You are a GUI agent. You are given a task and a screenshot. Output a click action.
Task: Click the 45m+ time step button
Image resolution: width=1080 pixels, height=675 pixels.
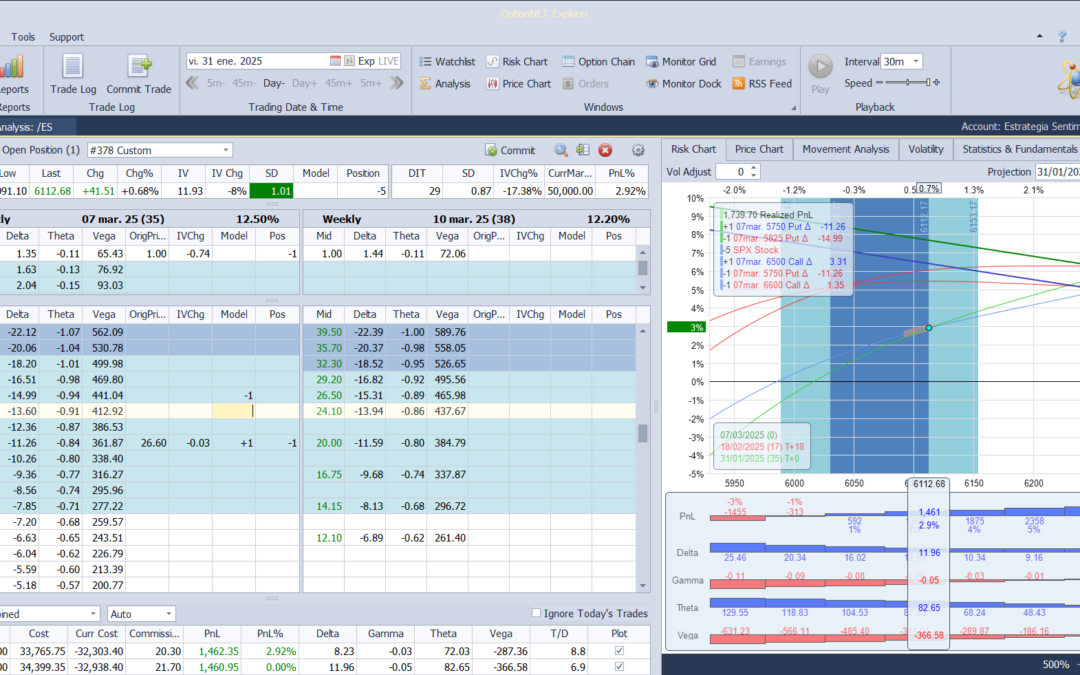(338, 83)
